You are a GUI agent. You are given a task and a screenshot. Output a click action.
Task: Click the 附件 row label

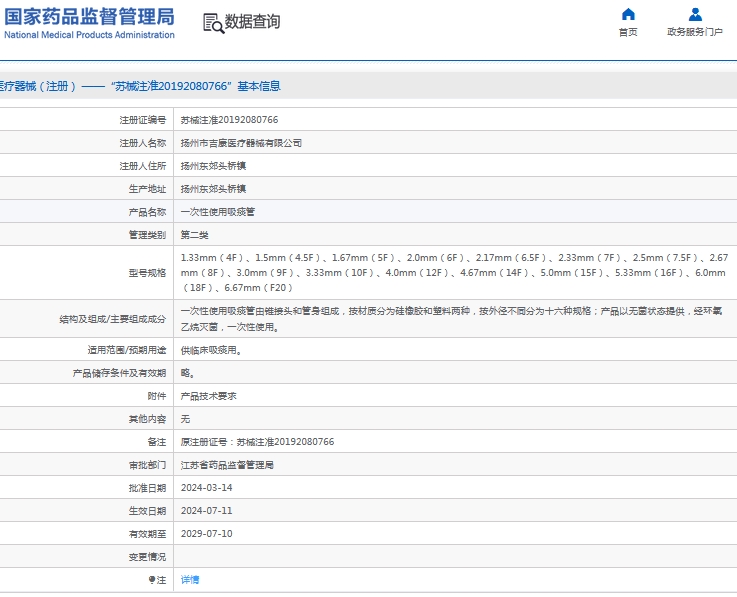(157, 396)
